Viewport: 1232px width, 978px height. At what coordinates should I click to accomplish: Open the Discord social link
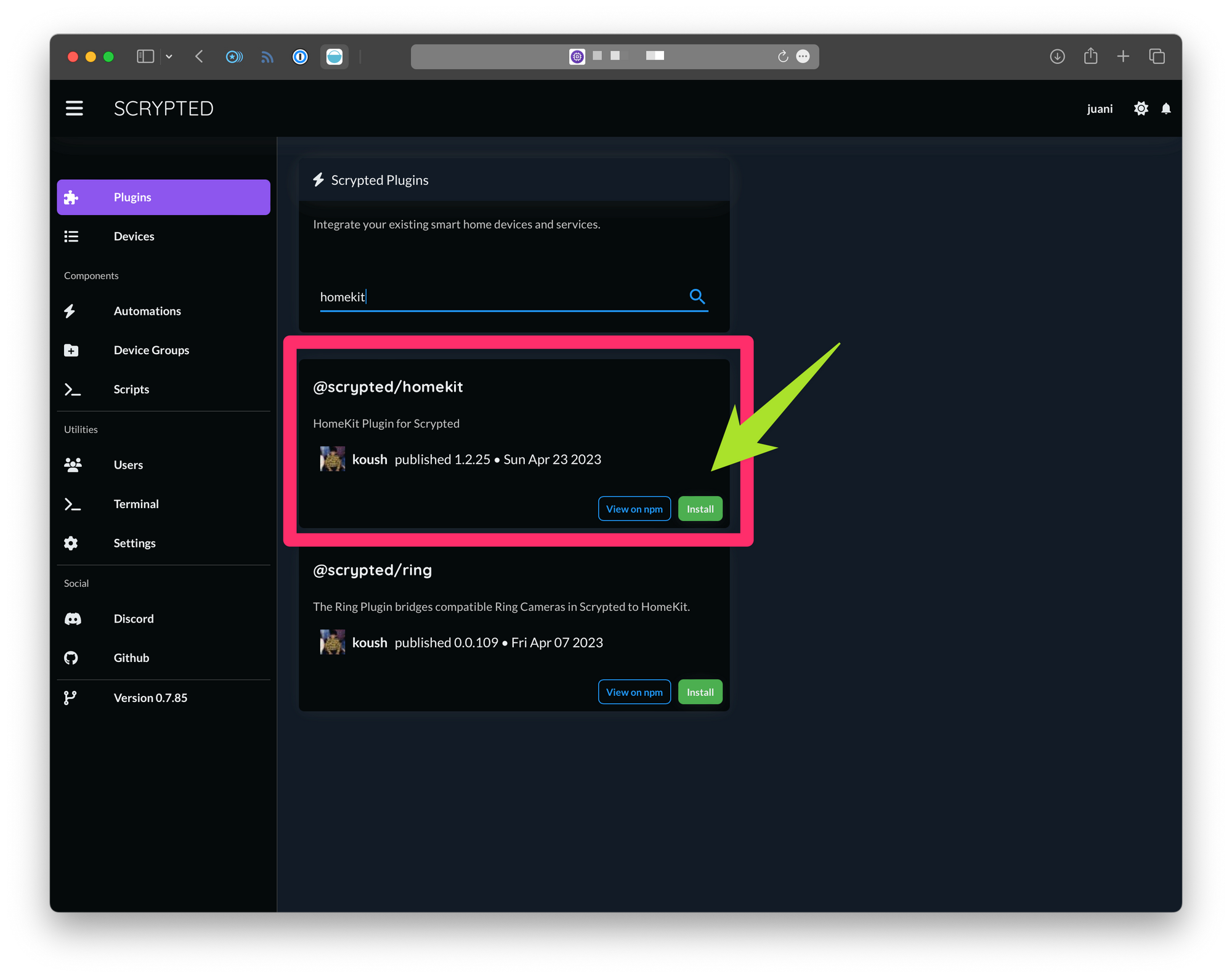point(163,618)
